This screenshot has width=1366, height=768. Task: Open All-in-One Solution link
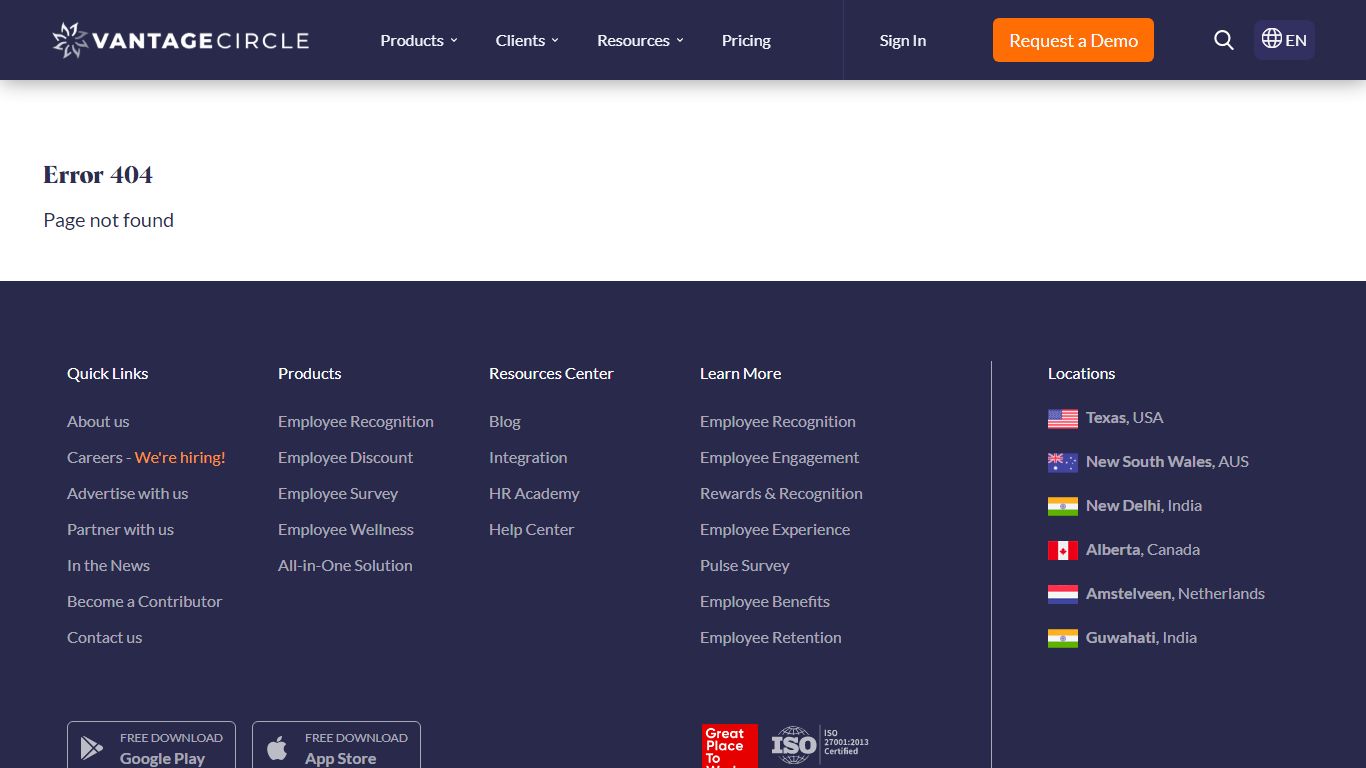point(345,565)
